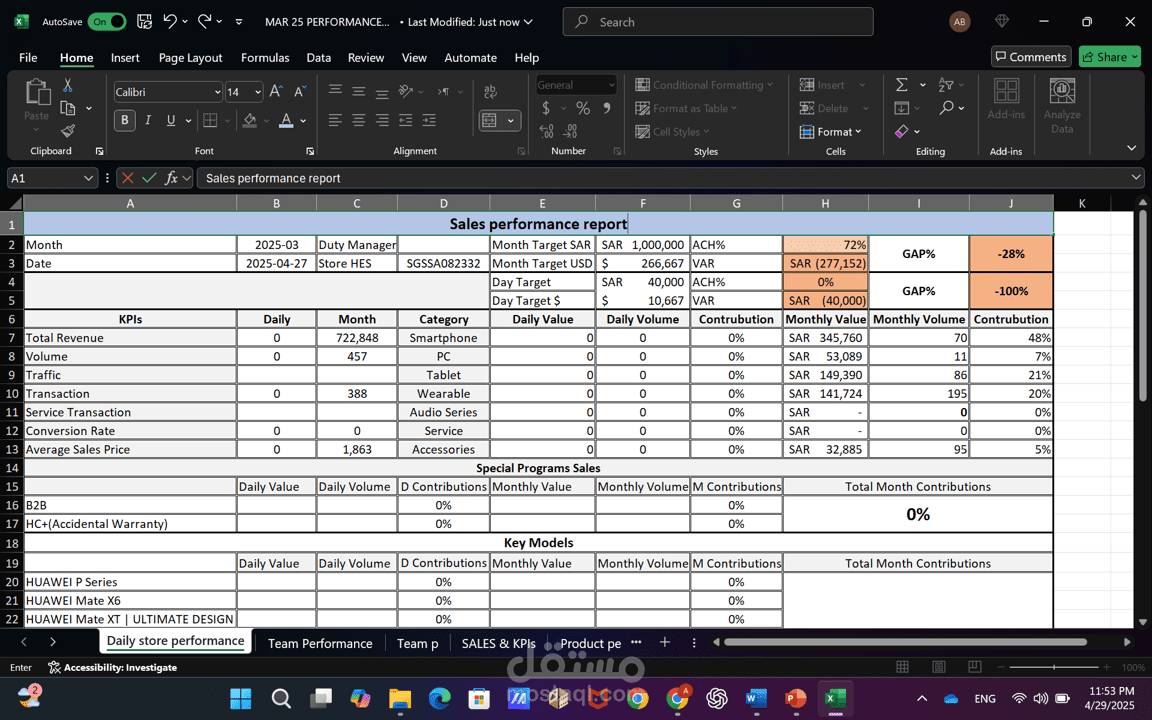Open Format as Table menu
1152x720 pixels.
pos(685,108)
